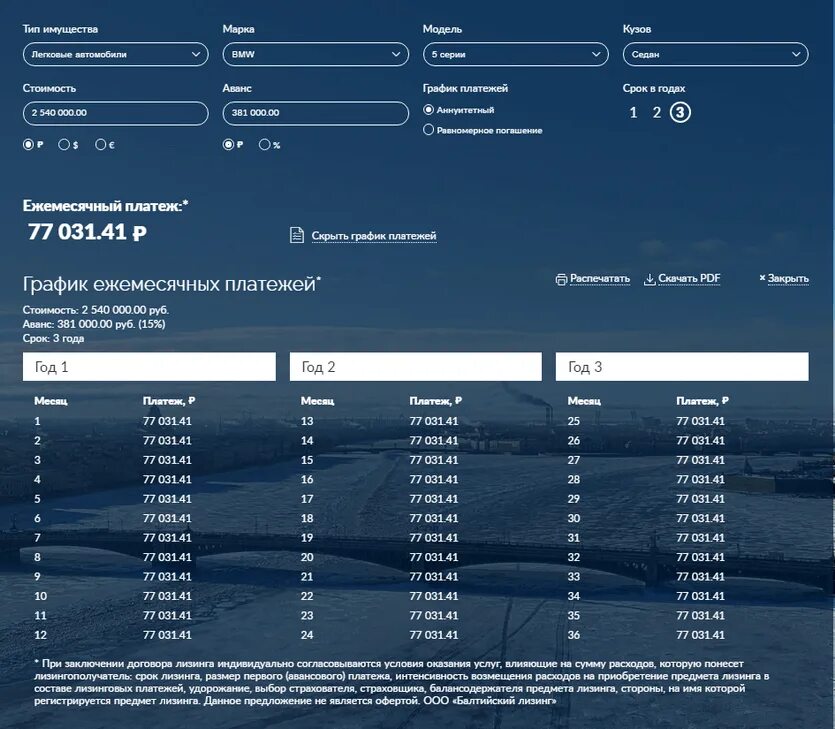The image size is (835, 729).
Task: Click the payment value for month 30
Action: [x=701, y=518]
